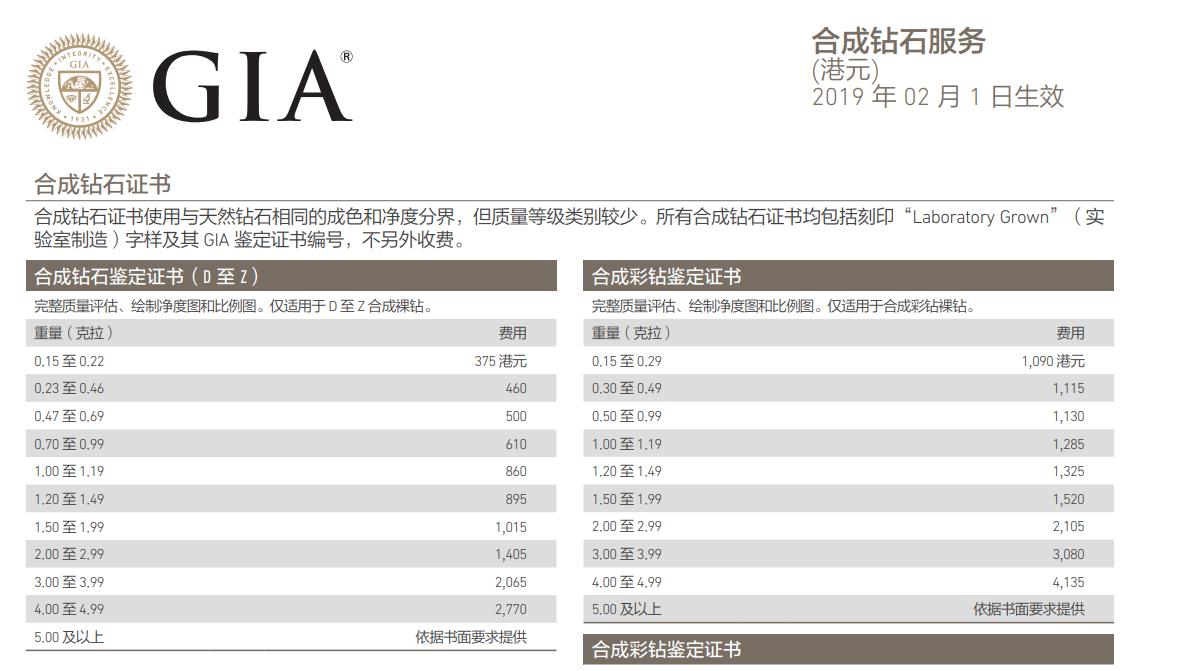
Task: Click the 1.20 至 1.49 cell in D-Z table
Action: click(69, 499)
